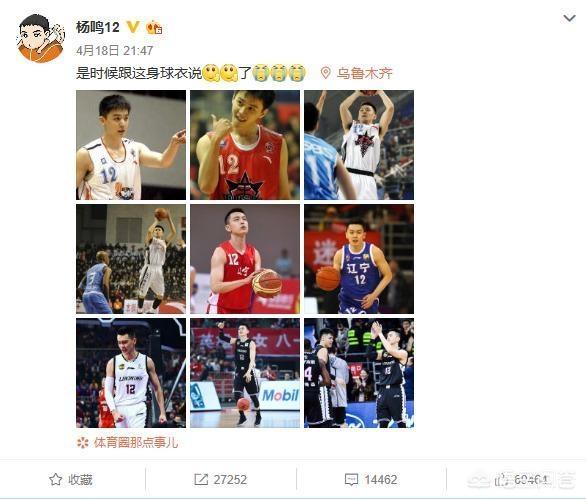The height and width of the screenshot is (499, 586).
Task: Open red jersey thumbs-up photo
Action: pyautogui.click(x=245, y=145)
